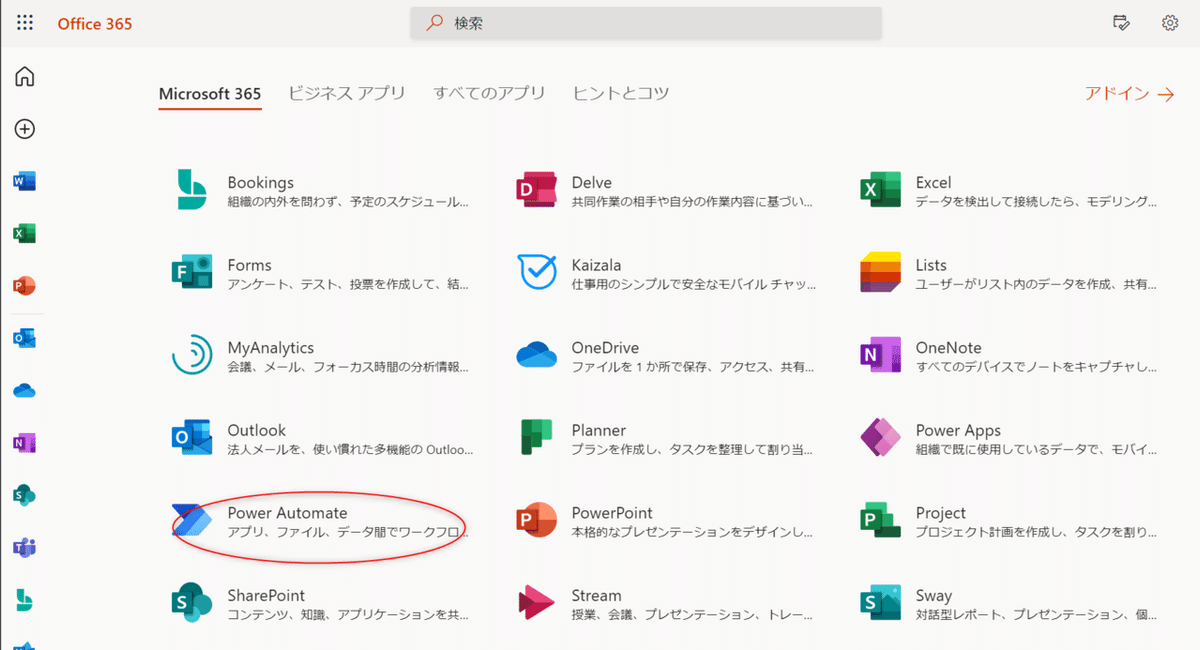1200x650 pixels.
Task: Open Excel from the left sidebar
Action: click(x=24, y=233)
